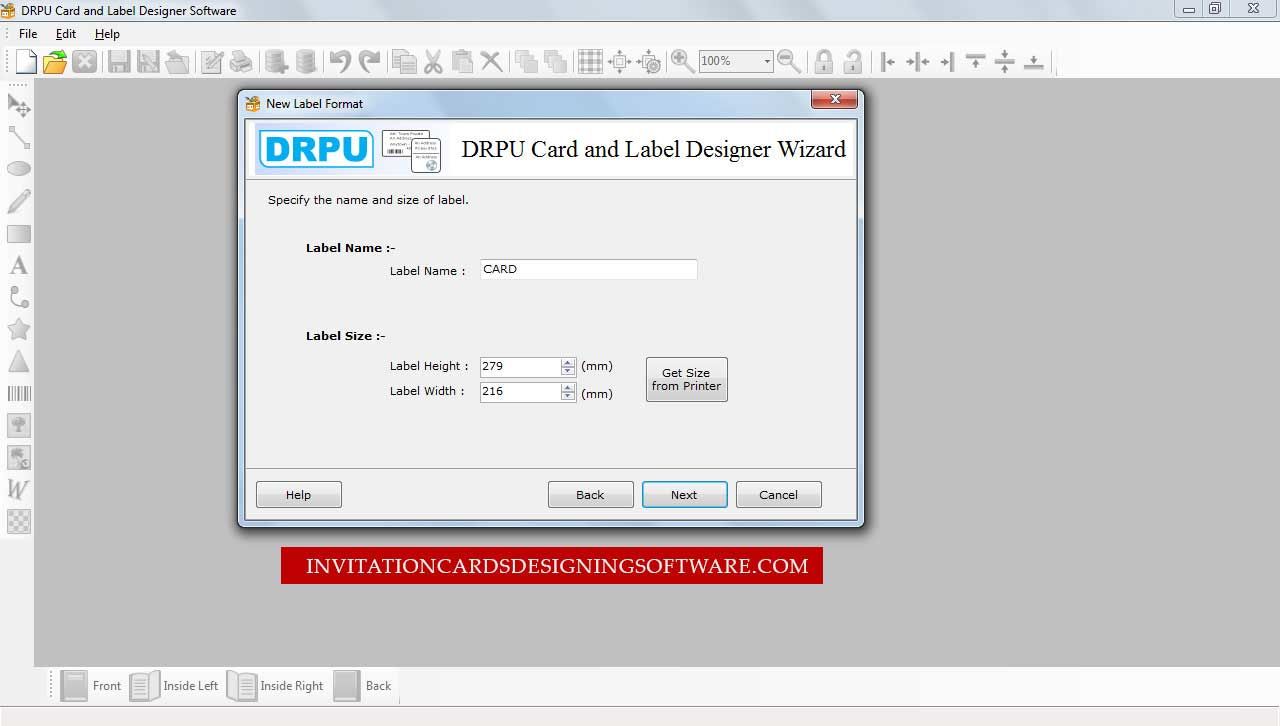Image resolution: width=1280 pixels, height=726 pixels.
Task: Open the File menu
Action: click(28, 34)
